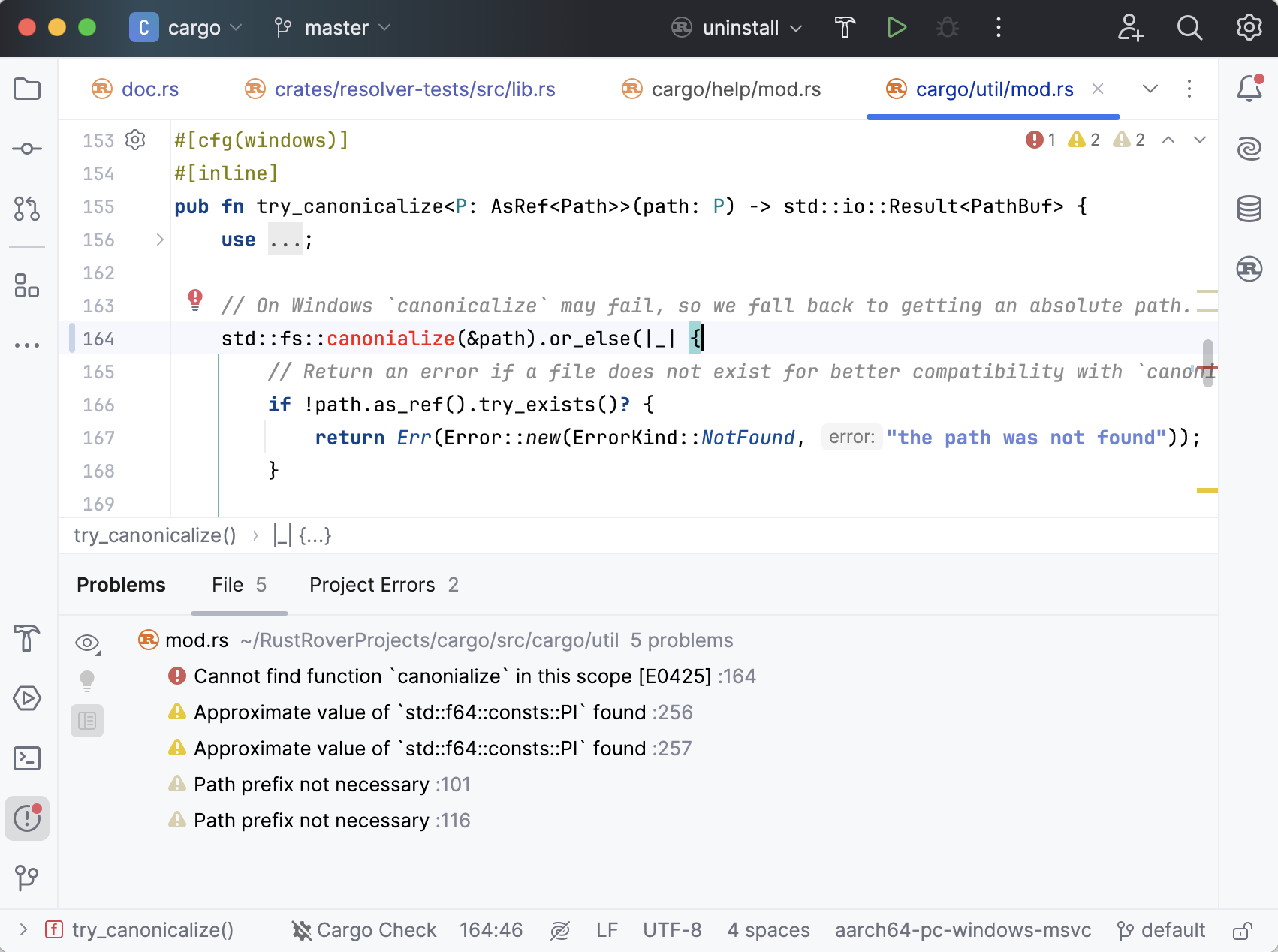Open the Pull Requests tool window
Screen dimensions: 1278x952
coord(27,209)
